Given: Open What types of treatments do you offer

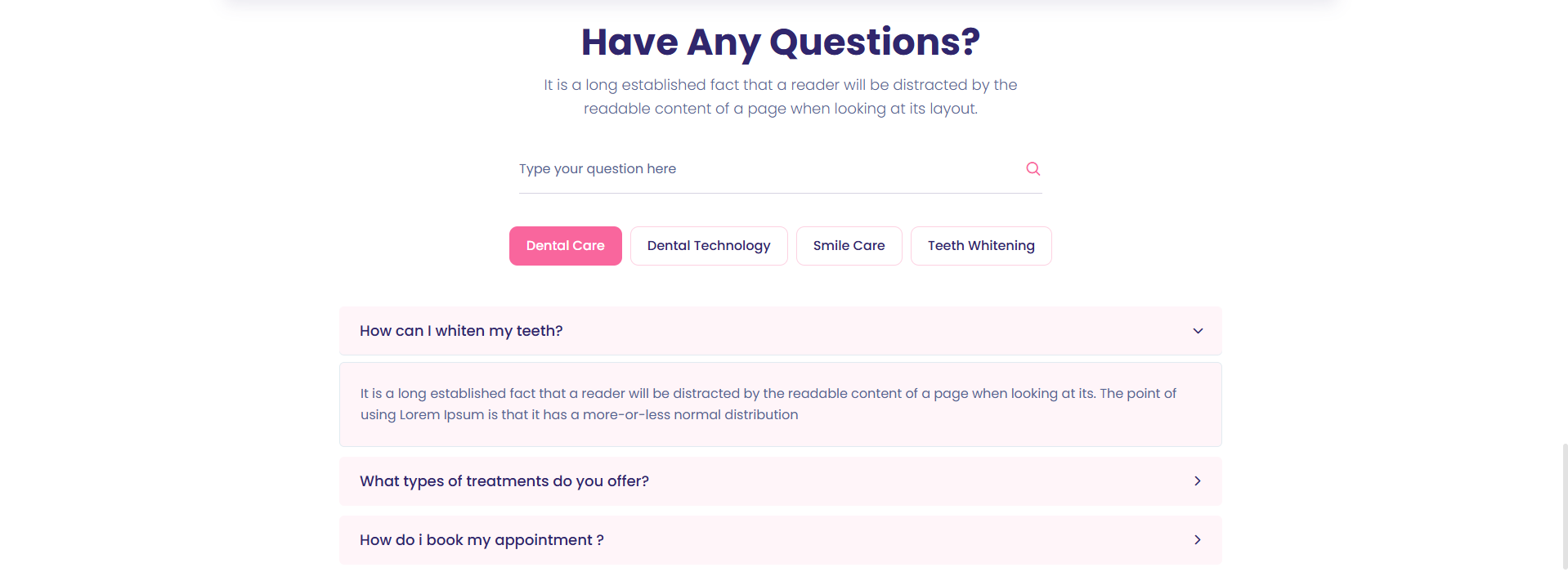Looking at the screenshot, I should (504, 481).
